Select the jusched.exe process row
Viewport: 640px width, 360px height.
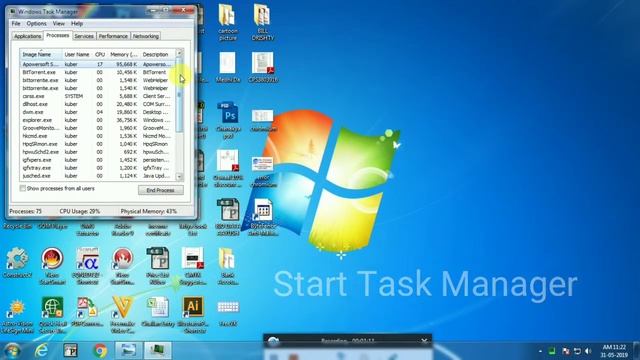pyautogui.click(x=97, y=176)
